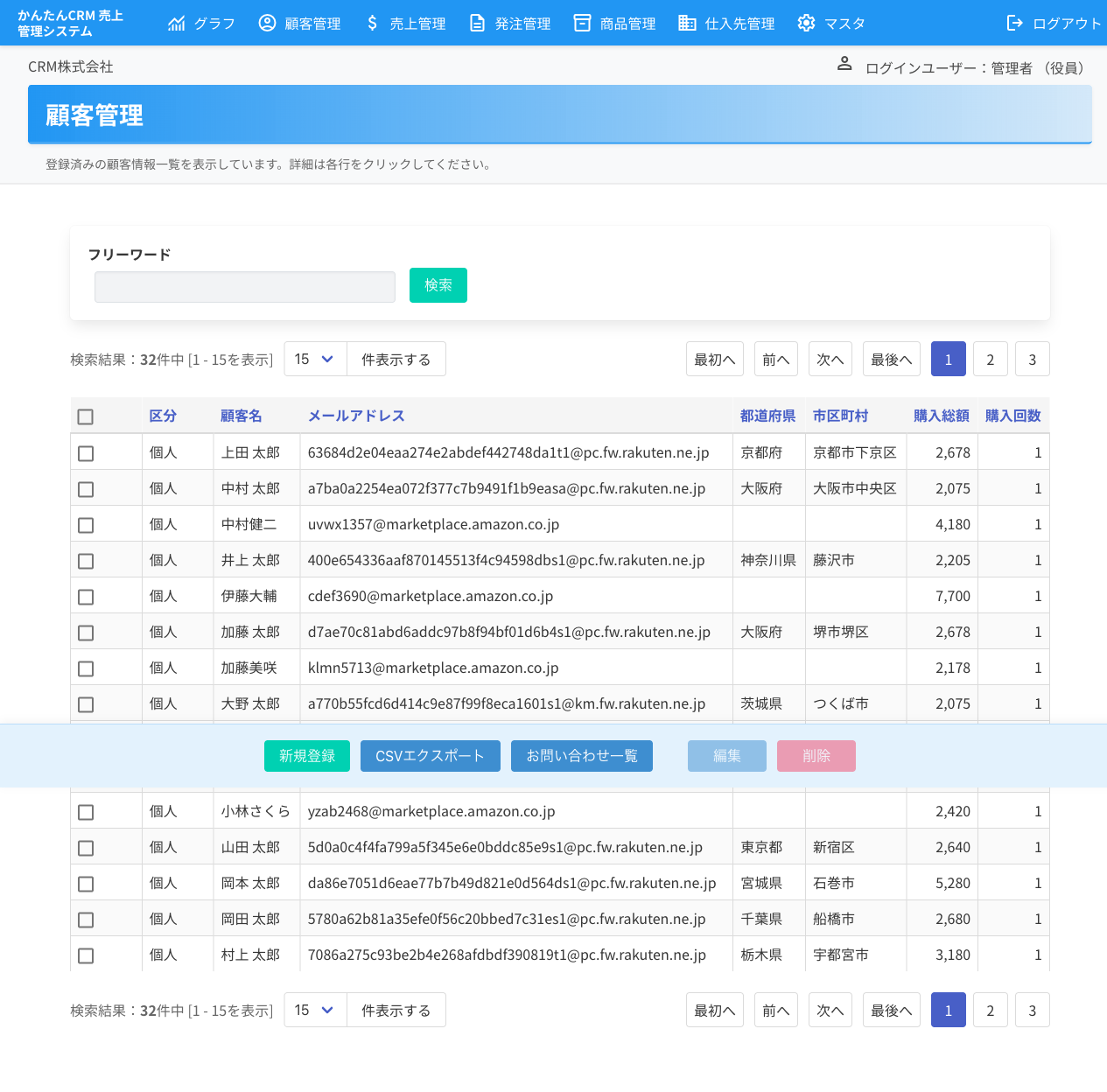This screenshot has width=1107, height=1092.
Task: Click the 商品管理 product icon
Action: click(582, 23)
